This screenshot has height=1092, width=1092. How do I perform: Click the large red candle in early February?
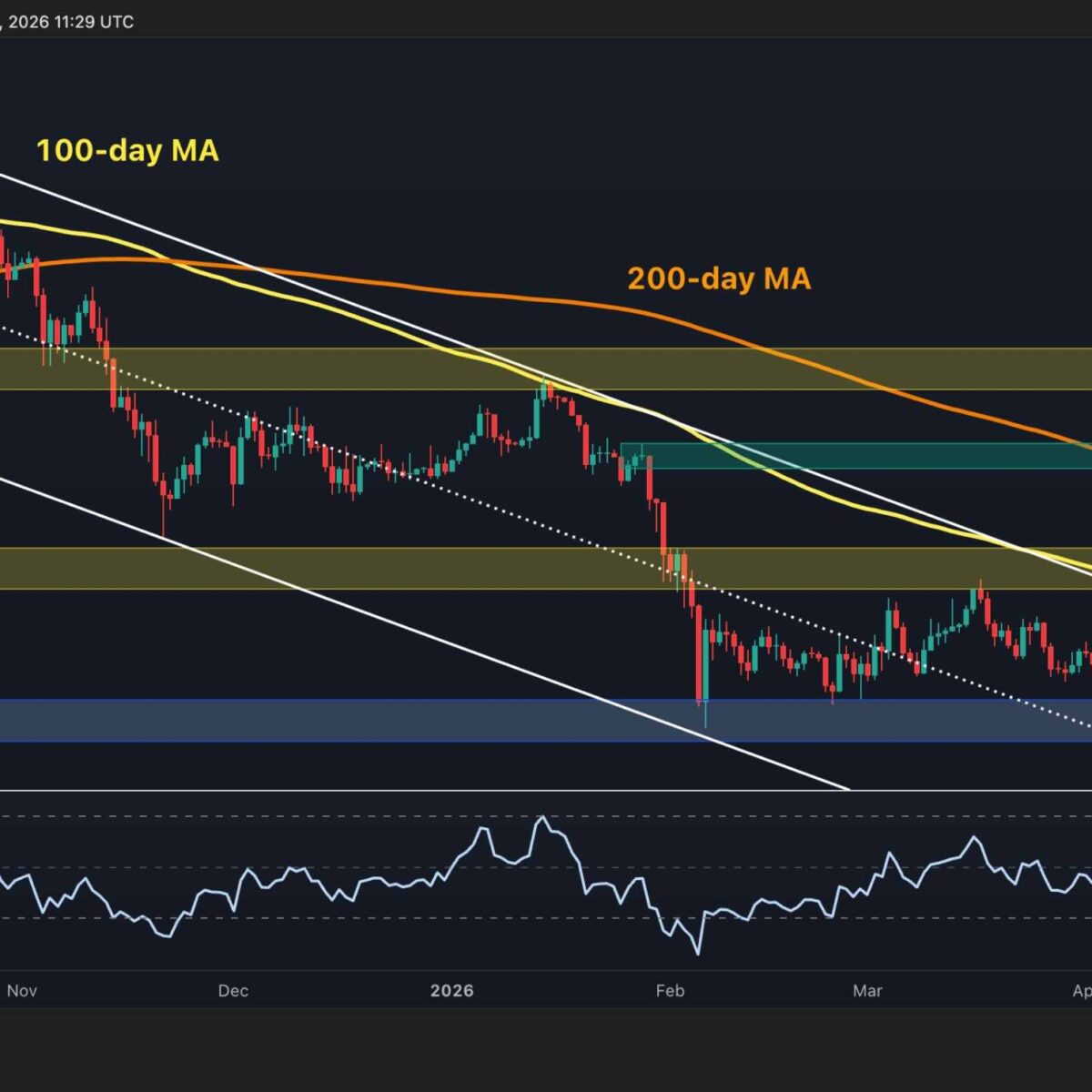tap(699, 655)
